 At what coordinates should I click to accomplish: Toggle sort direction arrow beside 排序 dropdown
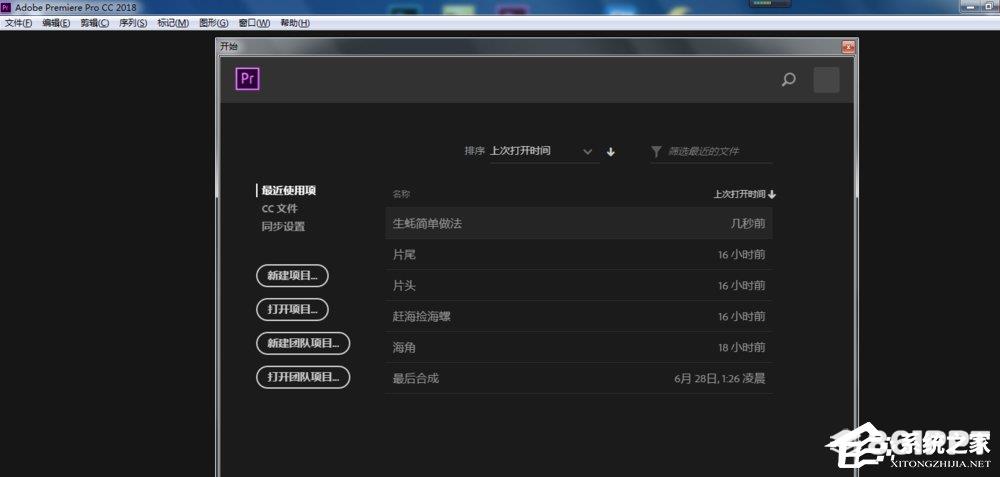(610, 152)
